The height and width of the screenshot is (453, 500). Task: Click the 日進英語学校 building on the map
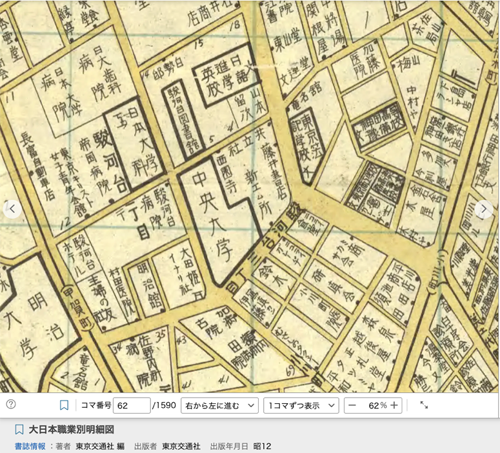point(227,77)
